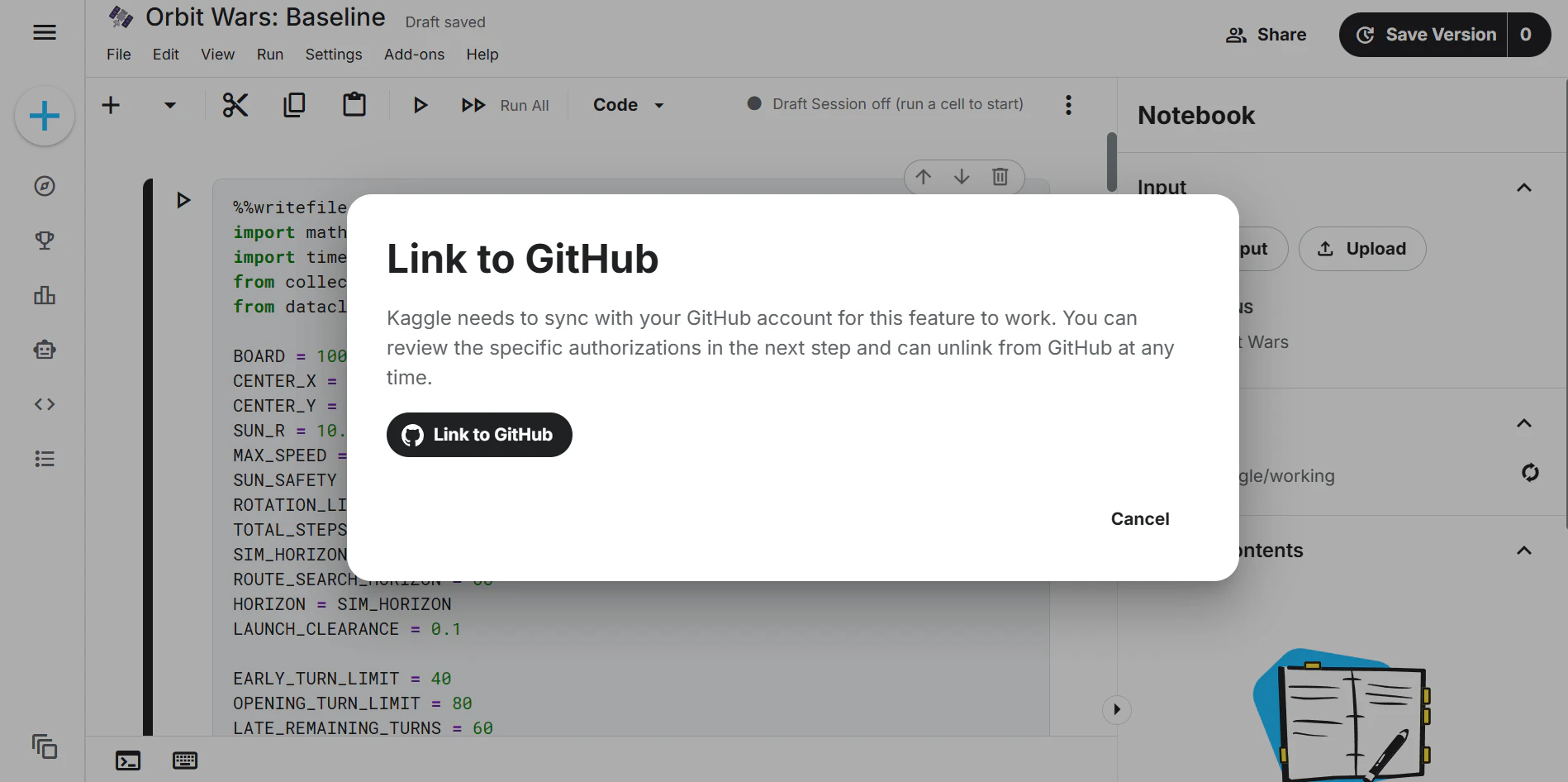Cancel the Link to GitHub dialog
Viewport: 1568px width, 782px height.
tap(1140, 519)
